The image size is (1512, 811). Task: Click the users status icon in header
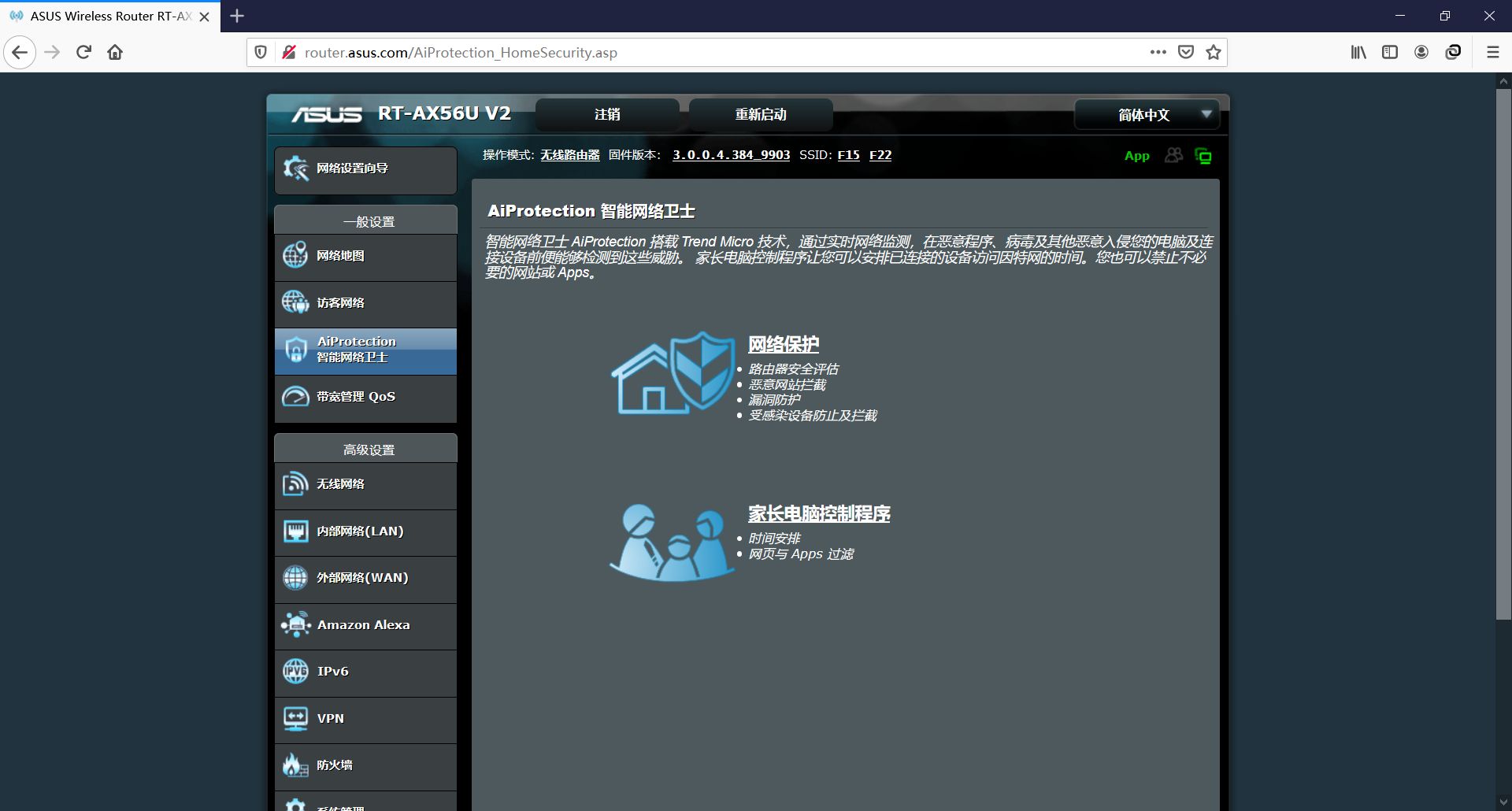coord(1173,155)
